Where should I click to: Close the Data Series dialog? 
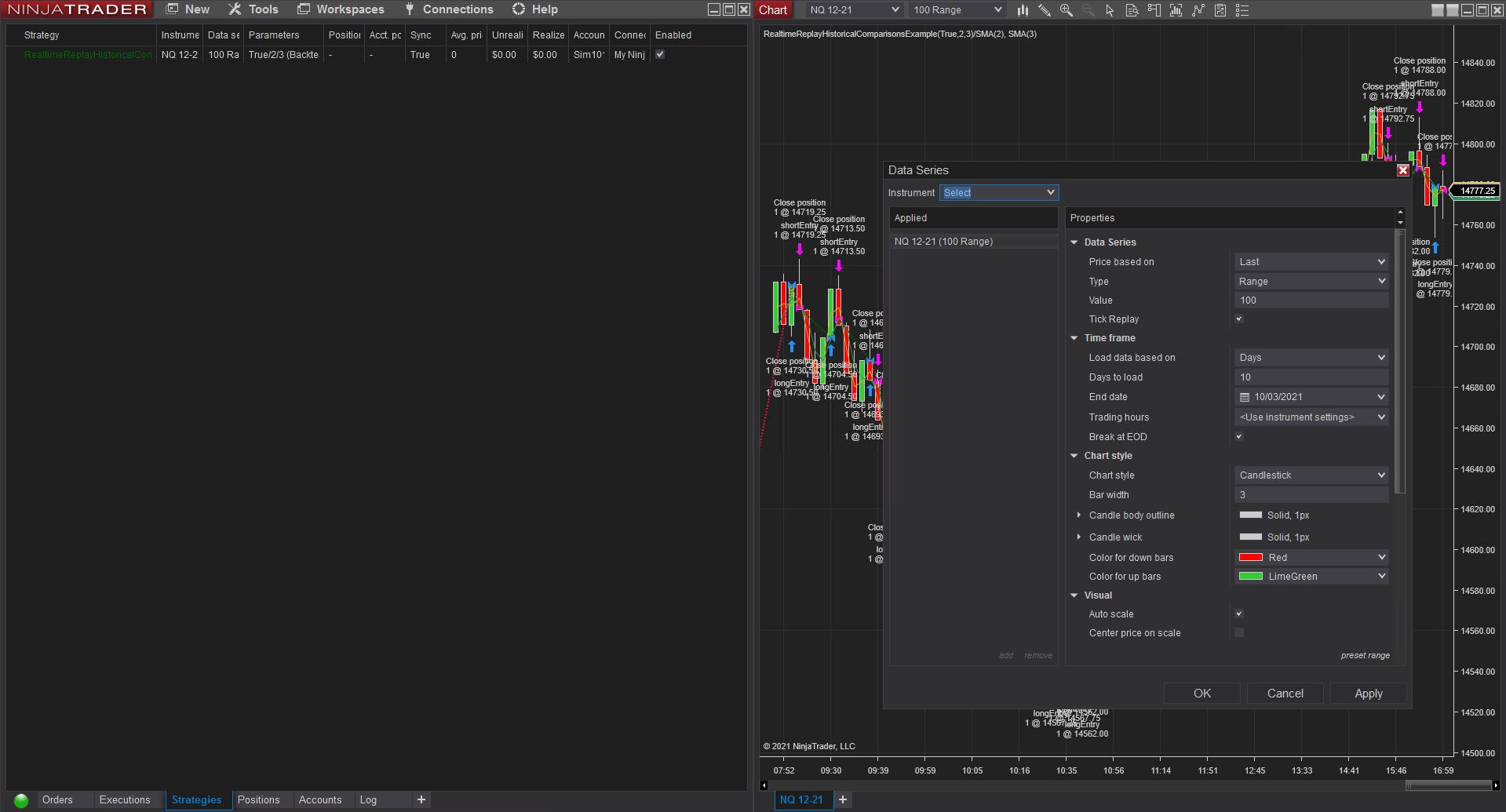point(1403,170)
